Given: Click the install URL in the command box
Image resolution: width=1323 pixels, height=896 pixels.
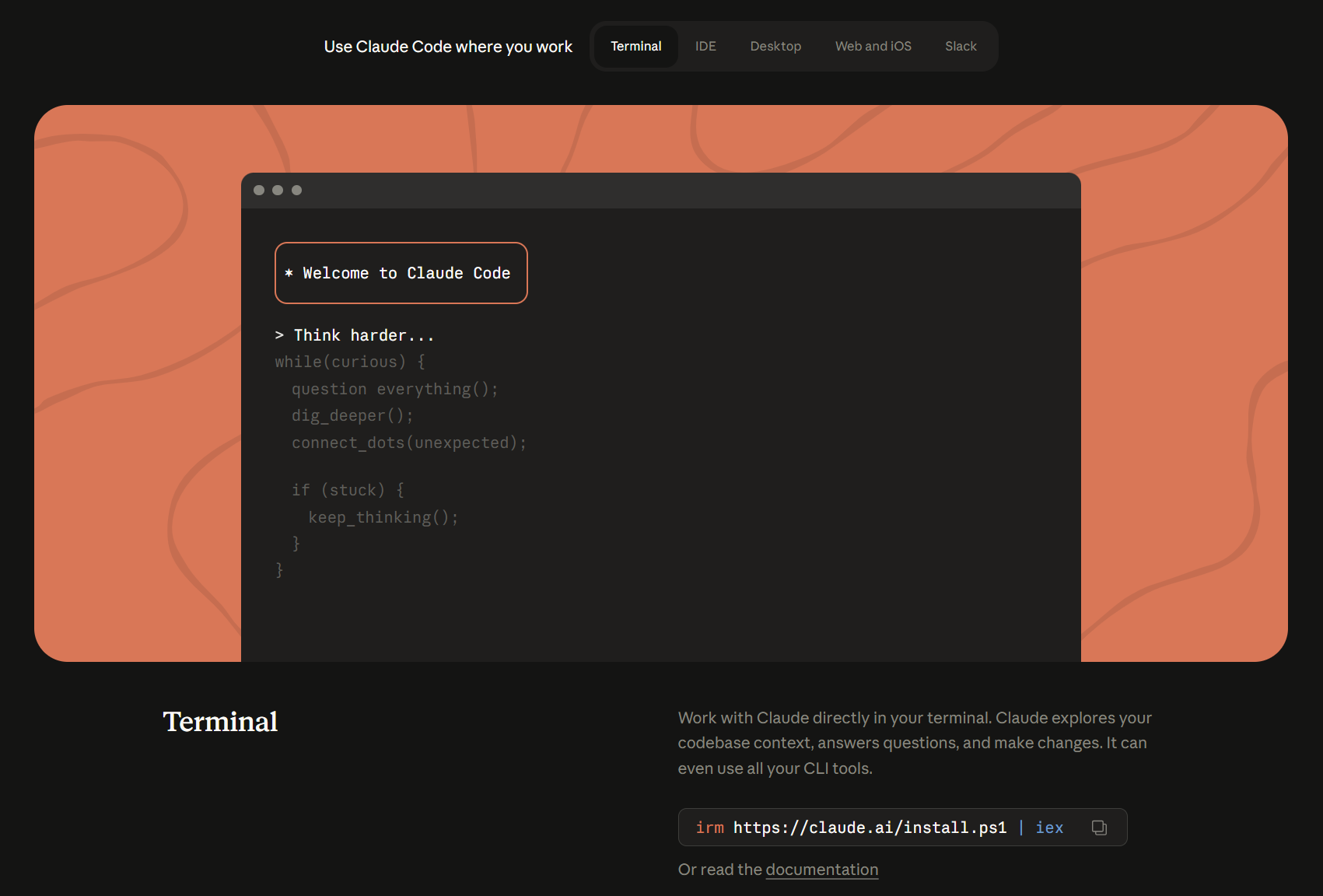Looking at the screenshot, I should click(x=870, y=828).
